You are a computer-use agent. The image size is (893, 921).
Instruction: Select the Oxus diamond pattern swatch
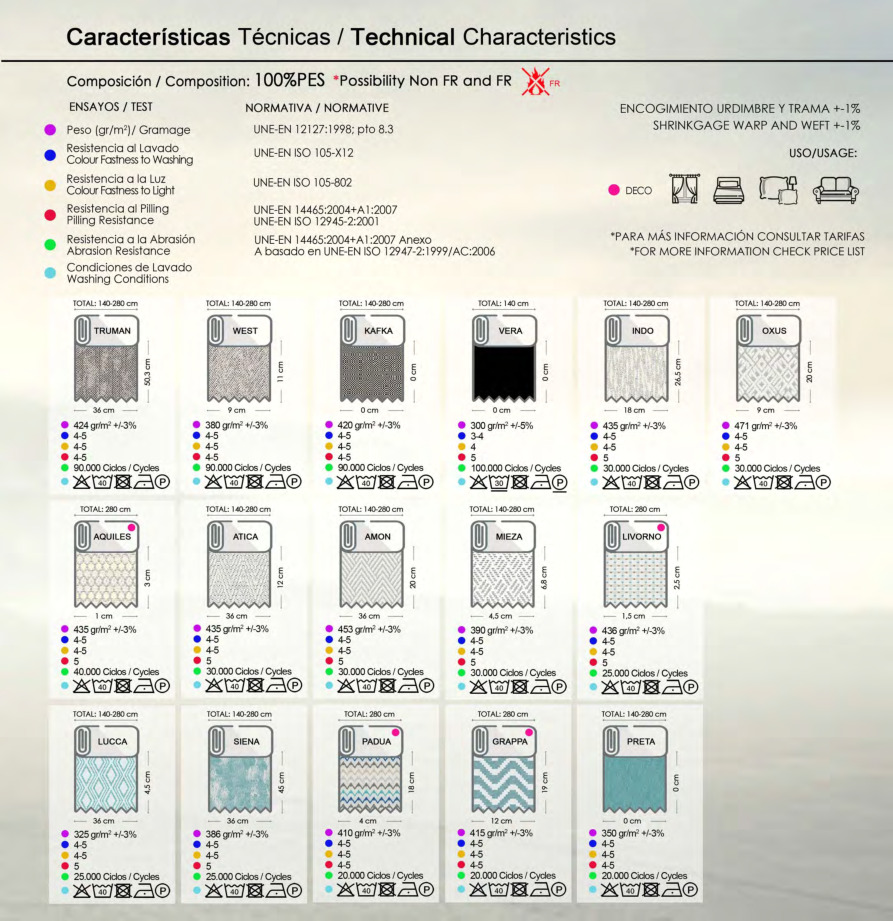(x=768, y=374)
